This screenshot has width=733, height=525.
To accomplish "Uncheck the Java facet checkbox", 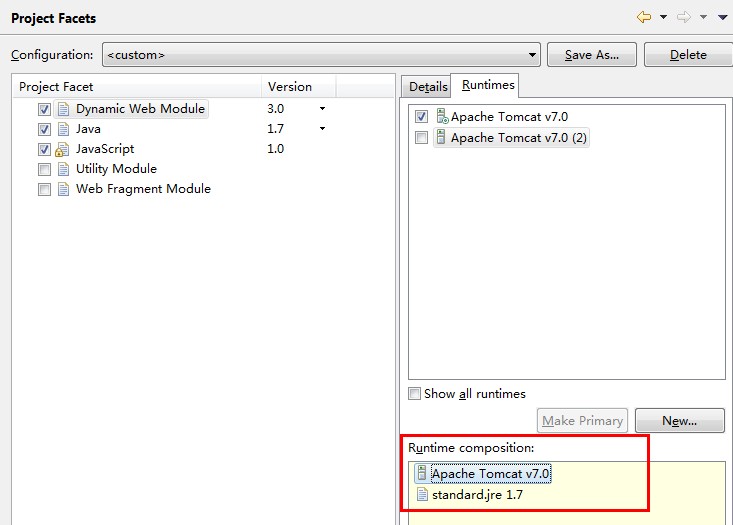I will point(44,129).
